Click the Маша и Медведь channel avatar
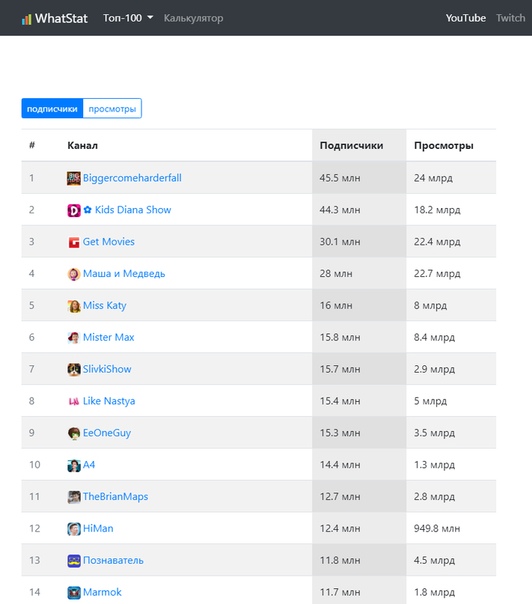Image resolution: width=532 pixels, height=604 pixels. pyautogui.click(x=74, y=274)
